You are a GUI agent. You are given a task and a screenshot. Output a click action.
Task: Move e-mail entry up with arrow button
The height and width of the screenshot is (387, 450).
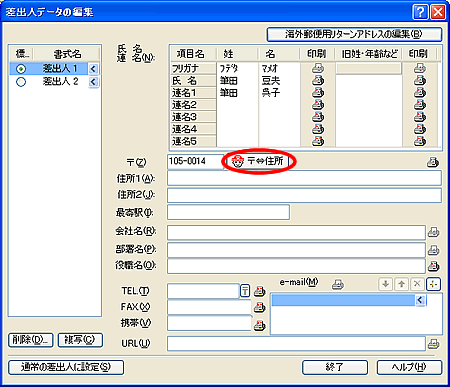coord(401,284)
